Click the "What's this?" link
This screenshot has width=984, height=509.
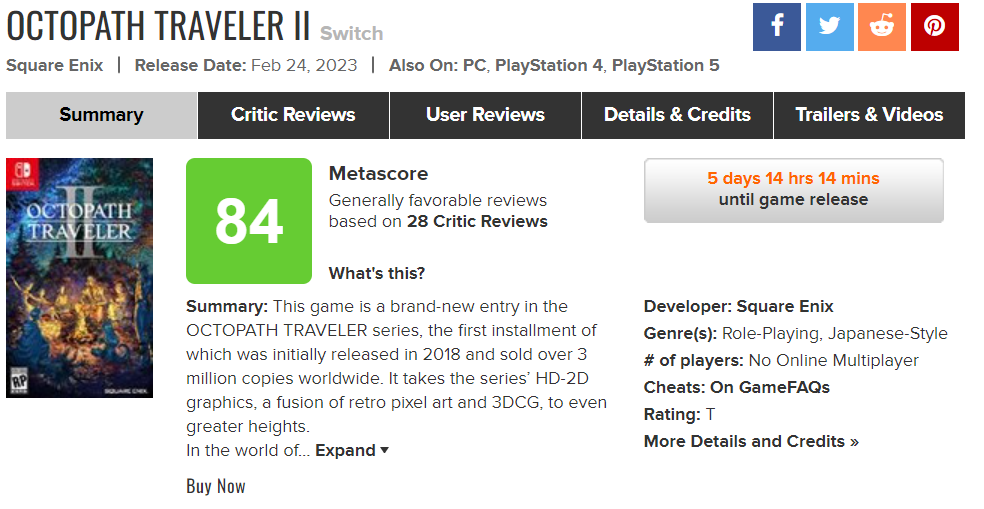pos(377,273)
